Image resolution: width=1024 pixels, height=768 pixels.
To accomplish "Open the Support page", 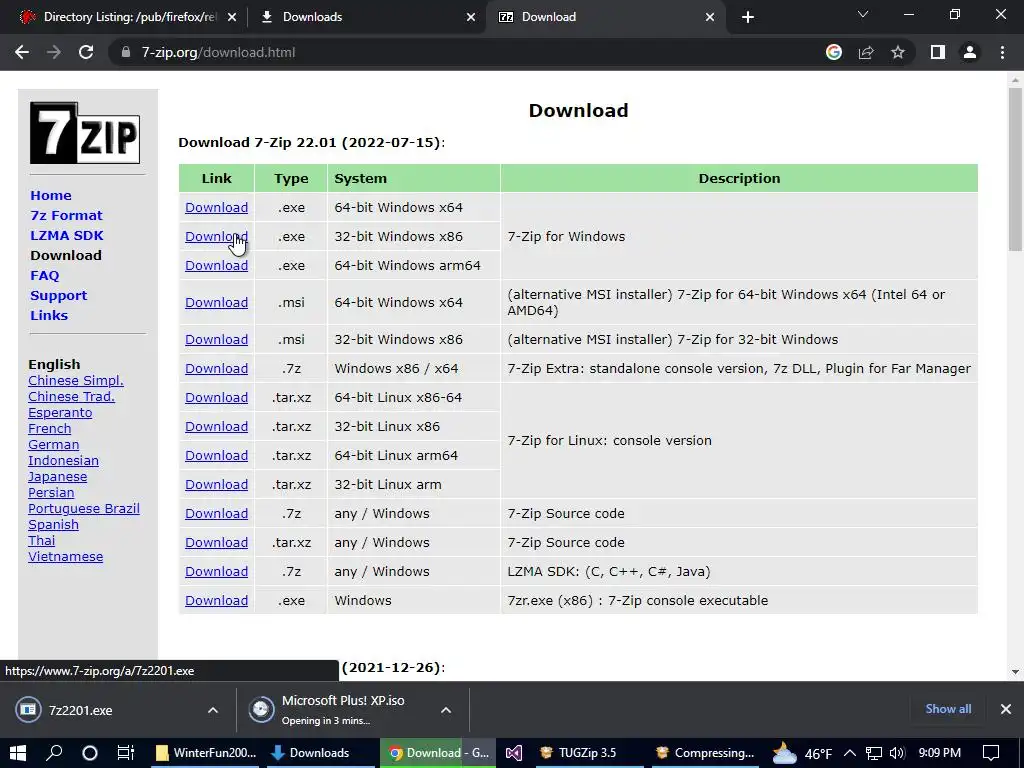I will [x=58, y=295].
